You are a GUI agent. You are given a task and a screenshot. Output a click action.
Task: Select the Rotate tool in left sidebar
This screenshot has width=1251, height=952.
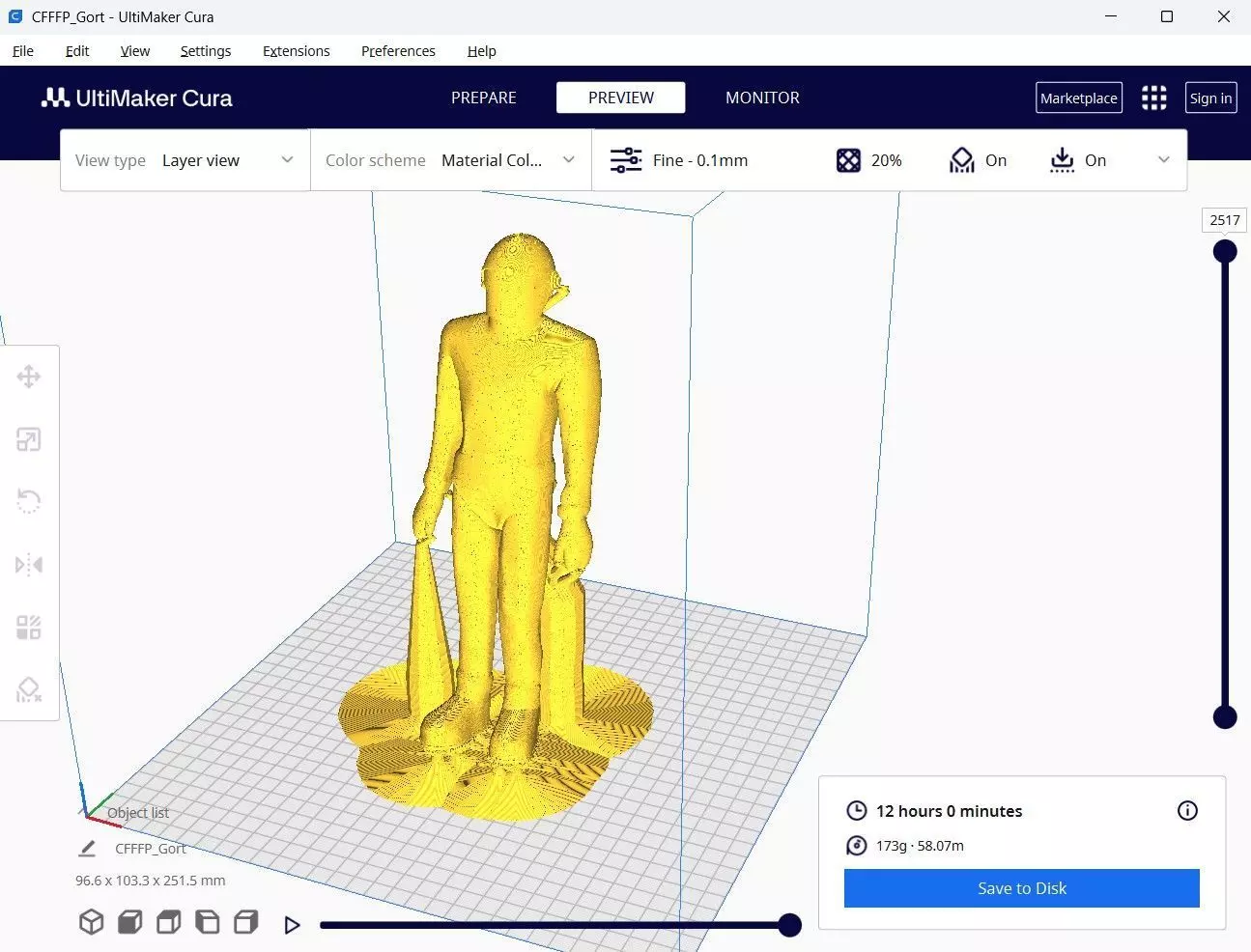[29, 502]
